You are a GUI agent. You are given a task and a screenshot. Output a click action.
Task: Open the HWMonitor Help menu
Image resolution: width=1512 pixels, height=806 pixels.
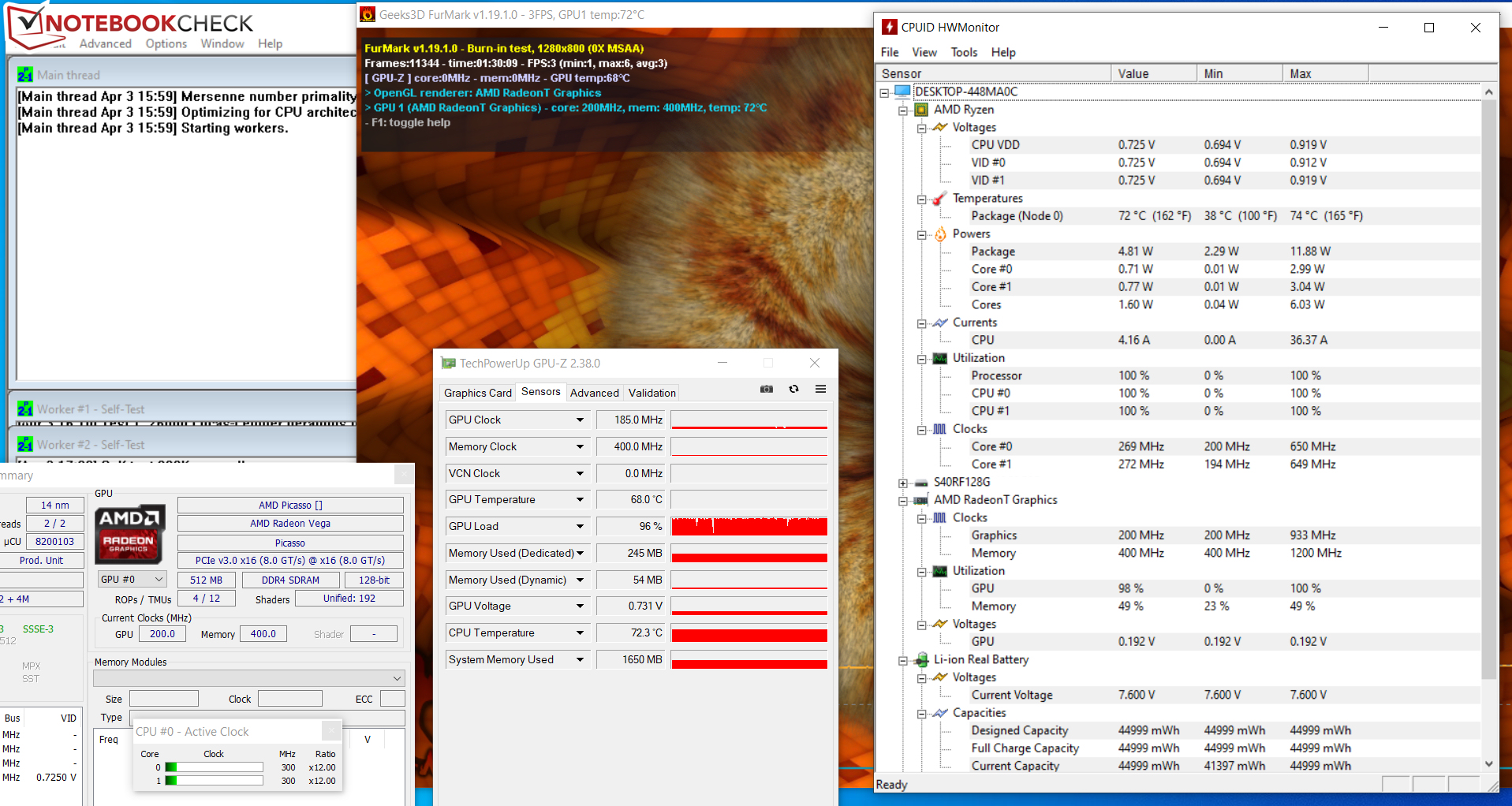[x=1003, y=53]
